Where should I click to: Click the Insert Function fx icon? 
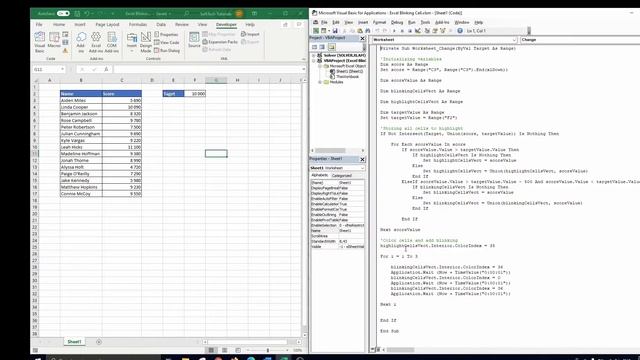[x=106, y=69]
